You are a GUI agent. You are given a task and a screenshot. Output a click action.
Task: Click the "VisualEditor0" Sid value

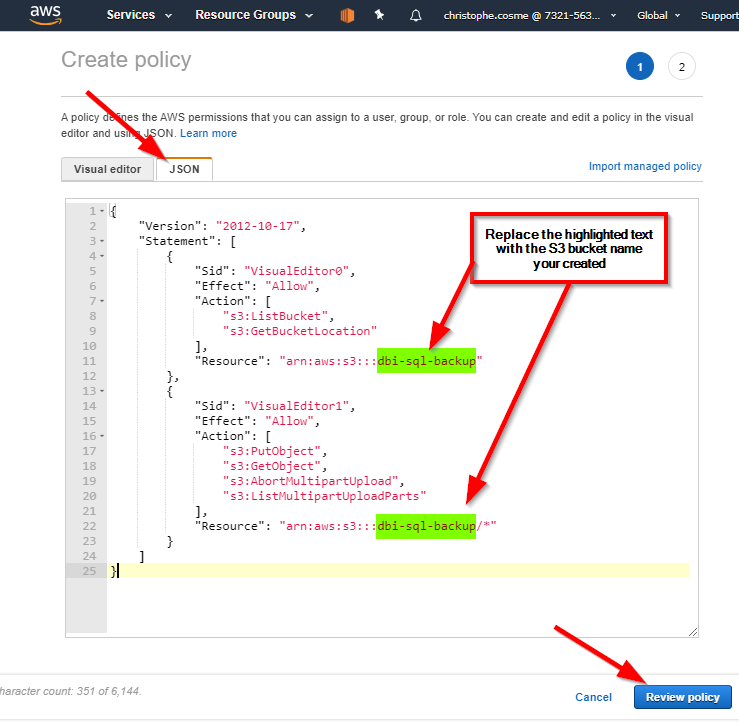(x=297, y=271)
